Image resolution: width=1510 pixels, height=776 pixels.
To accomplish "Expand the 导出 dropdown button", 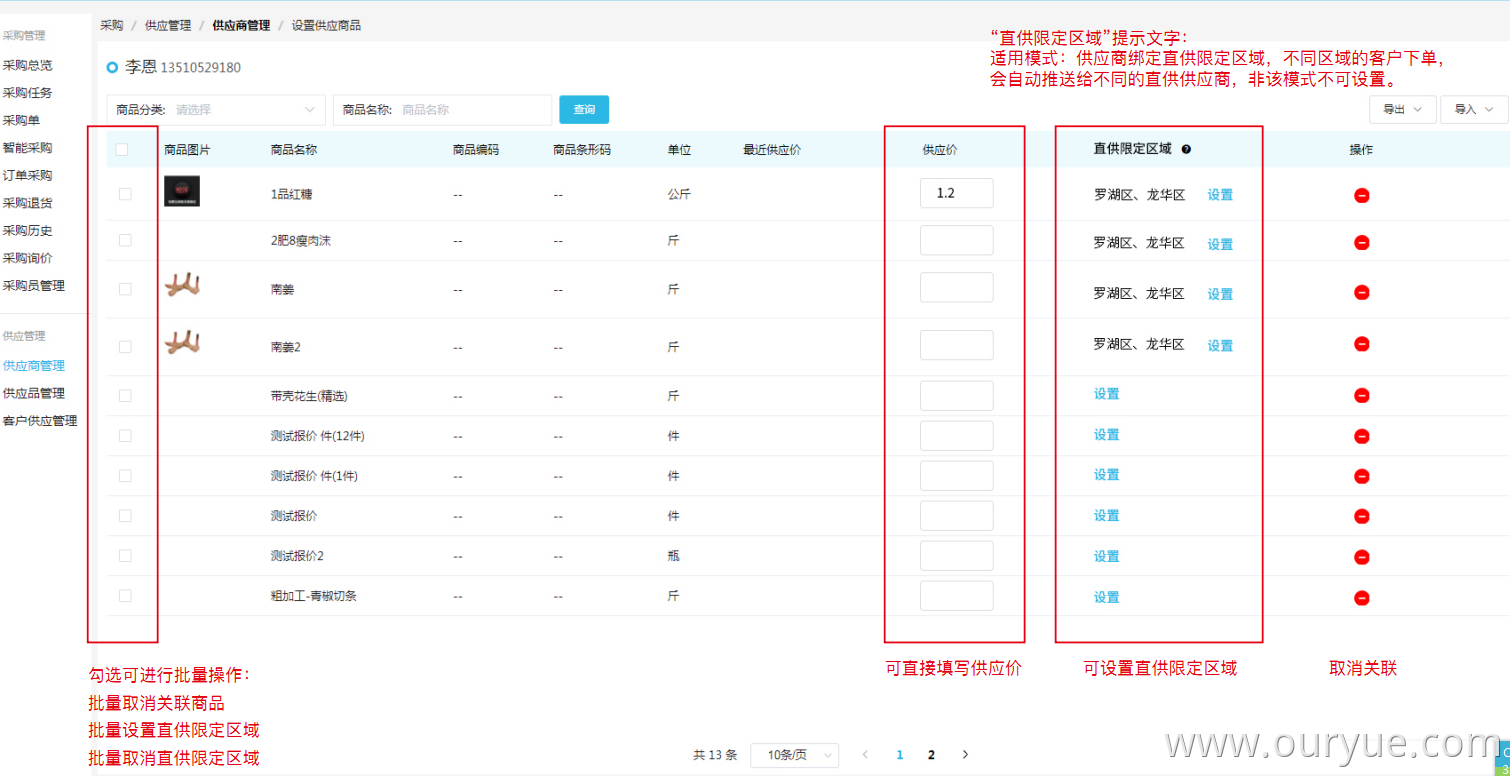I will click(x=1403, y=110).
